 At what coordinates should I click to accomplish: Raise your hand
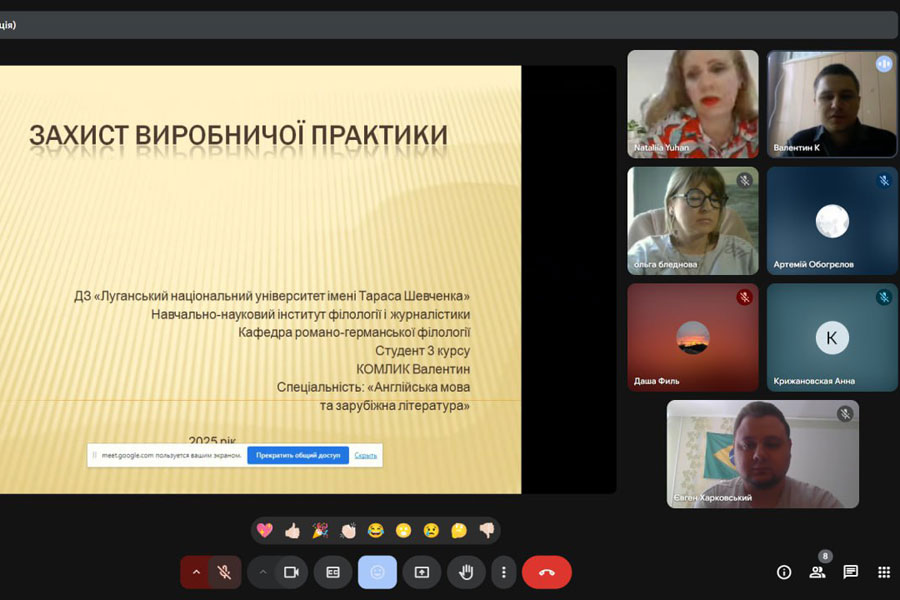(x=466, y=572)
